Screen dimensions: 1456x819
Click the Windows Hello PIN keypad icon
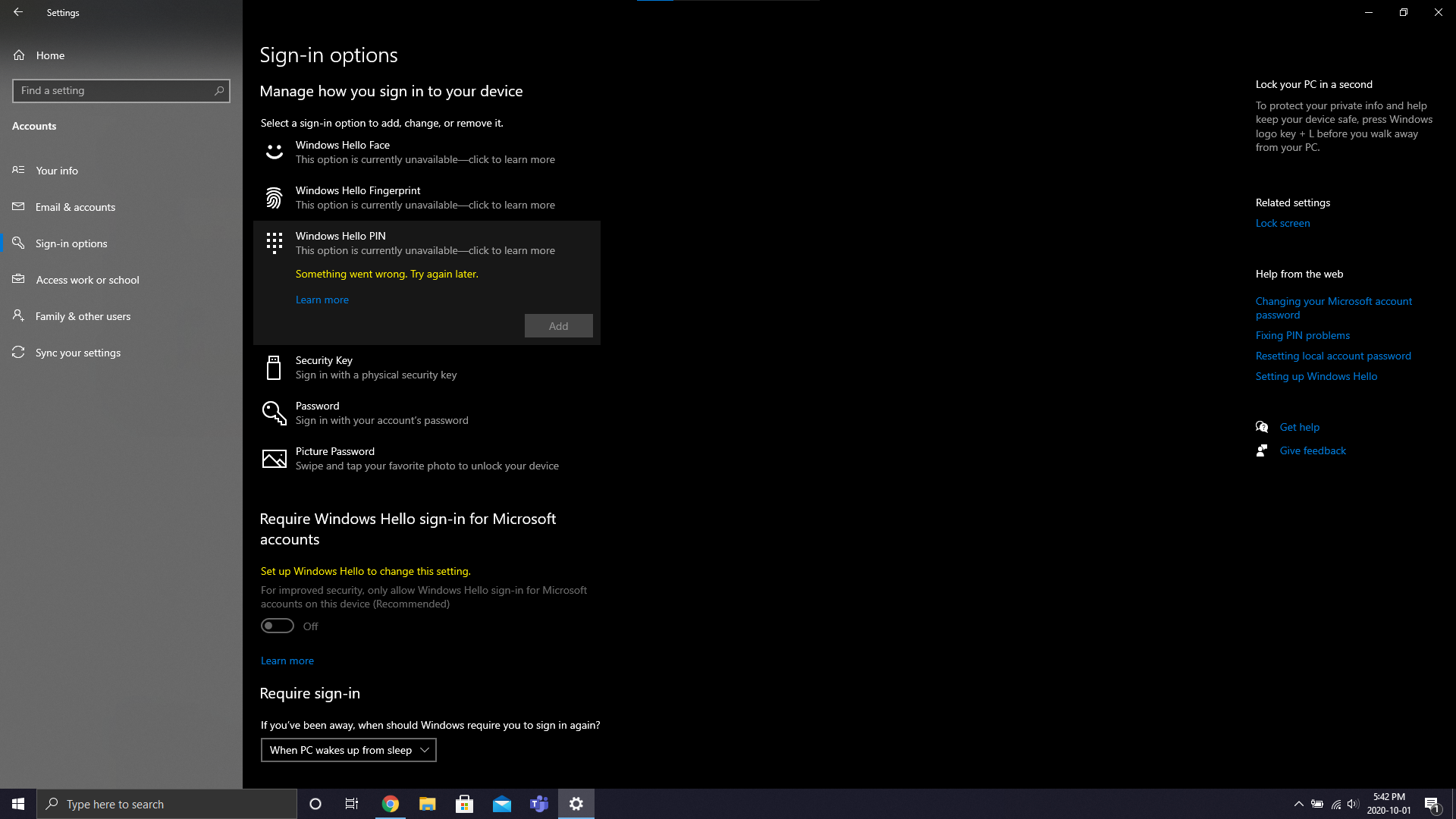tap(274, 243)
